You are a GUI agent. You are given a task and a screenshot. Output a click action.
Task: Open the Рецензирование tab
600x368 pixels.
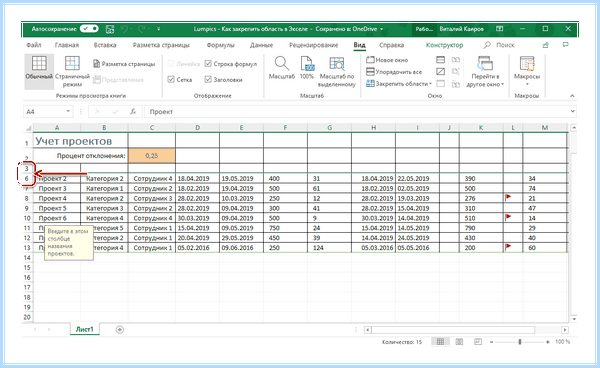point(313,45)
